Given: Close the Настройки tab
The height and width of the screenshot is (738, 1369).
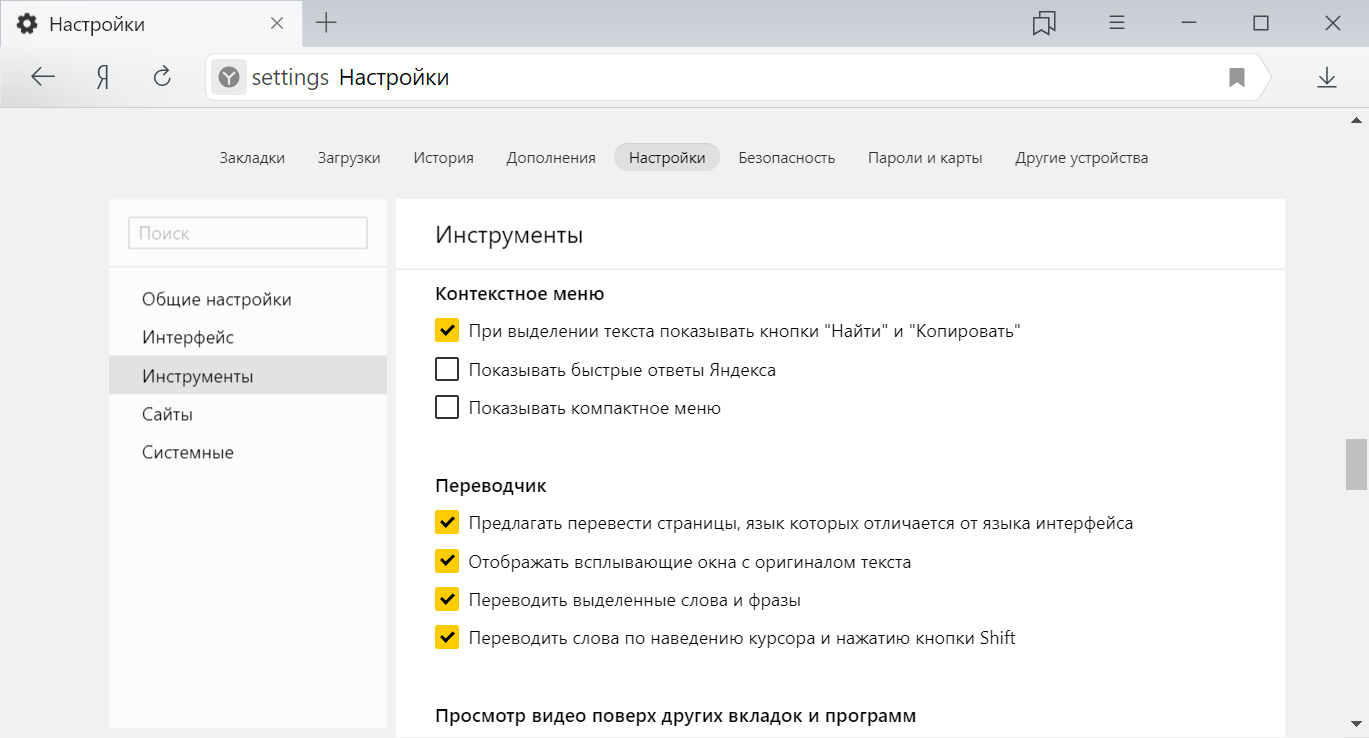Looking at the screenshot, I should [x=278, y=23].
